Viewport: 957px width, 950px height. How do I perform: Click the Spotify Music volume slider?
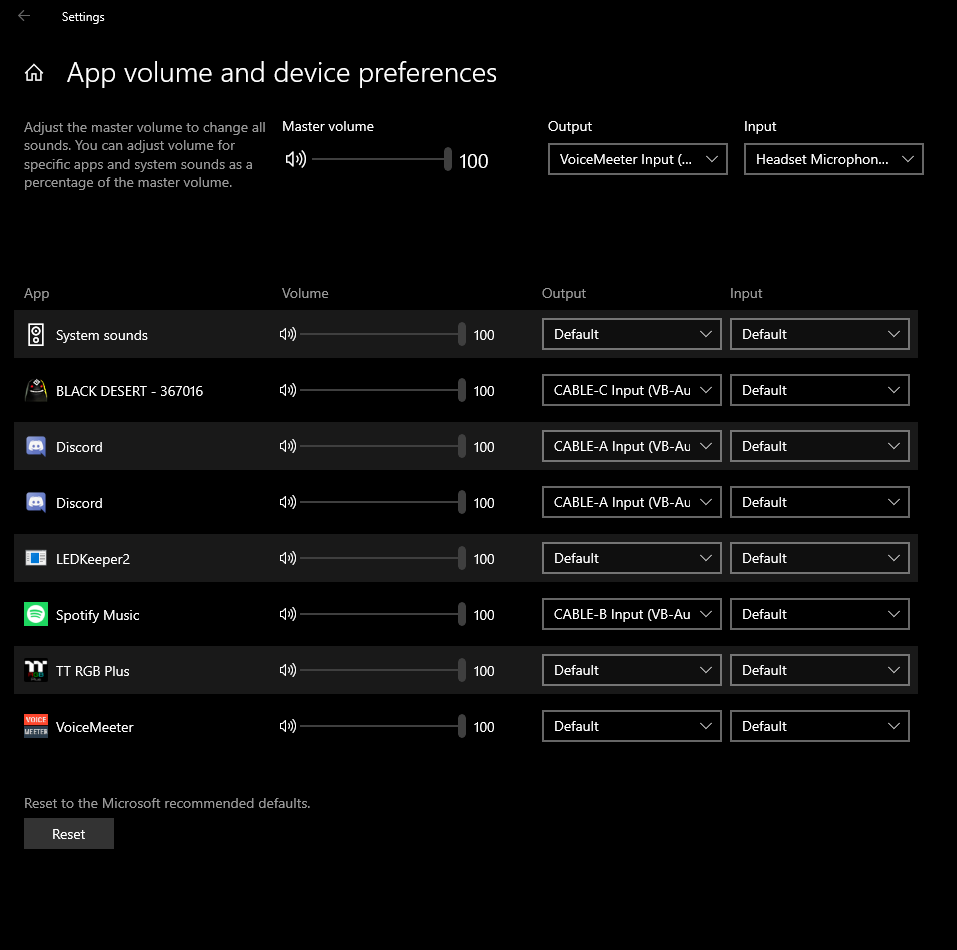click(383, 614)
